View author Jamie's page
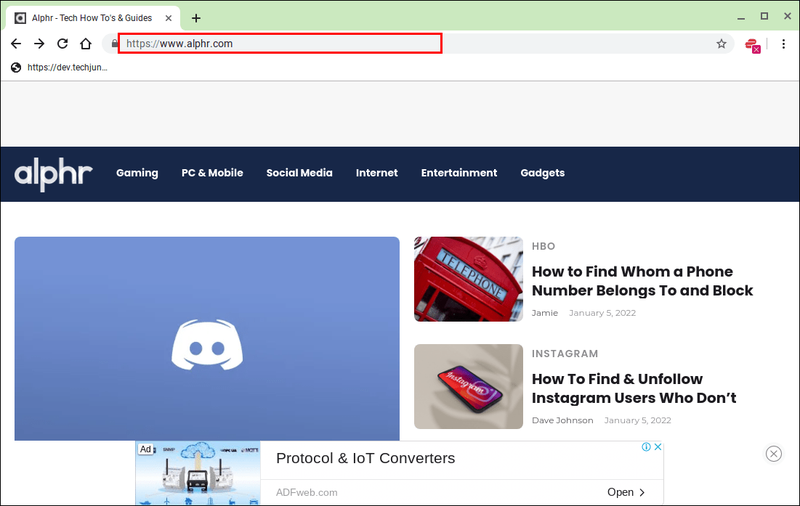800x506 pixels. pyautogui.click(x=545, y=313)
